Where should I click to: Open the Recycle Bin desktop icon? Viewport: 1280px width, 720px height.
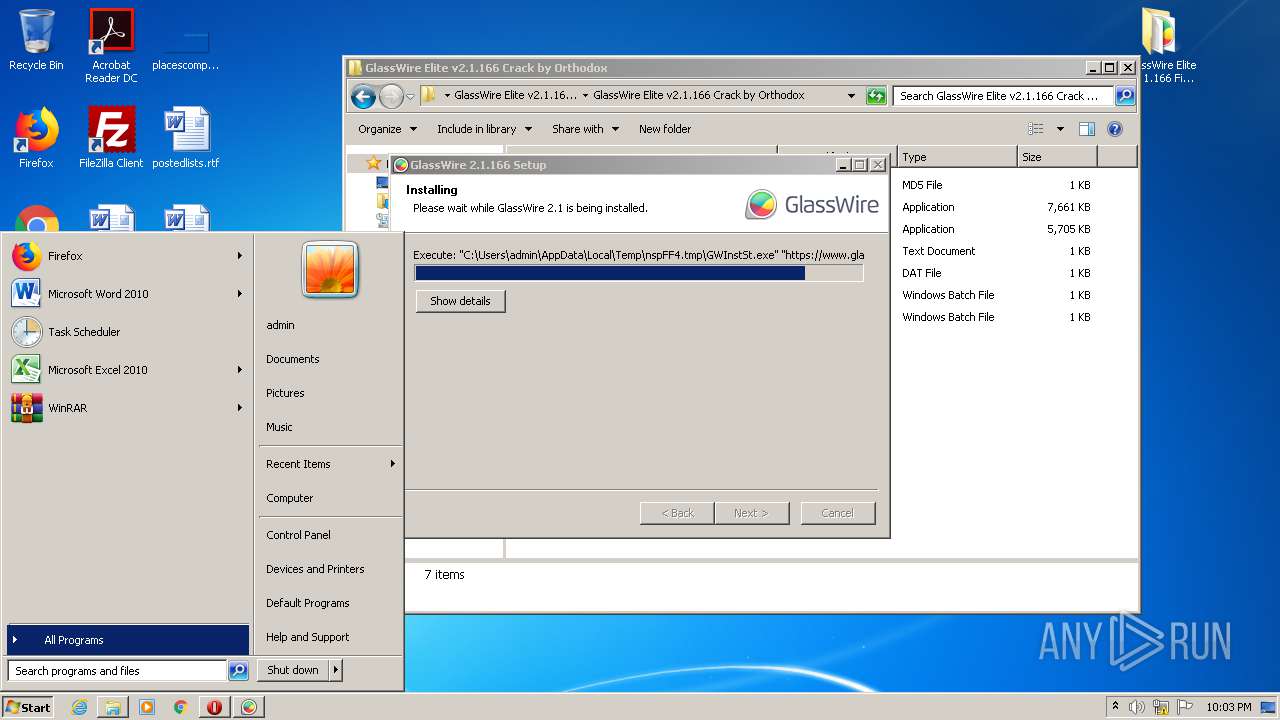[x=36, y=40]
